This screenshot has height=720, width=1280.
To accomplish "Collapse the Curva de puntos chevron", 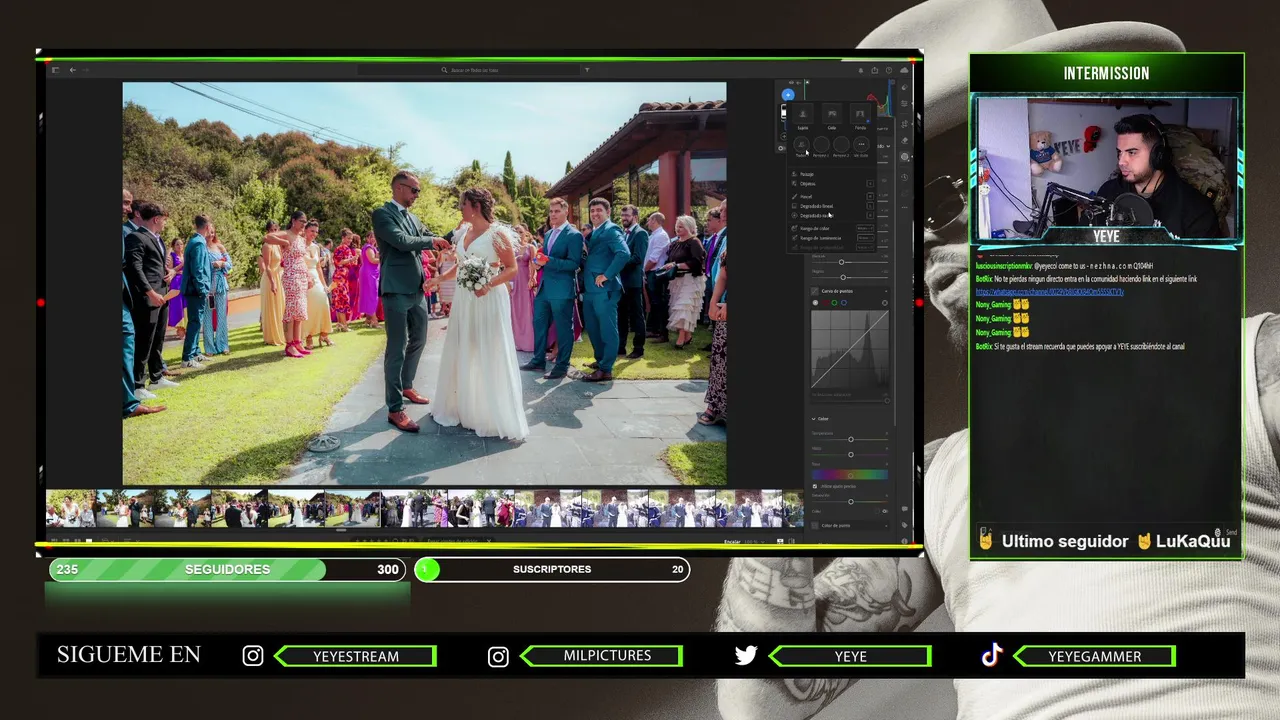I will tap(886, 291).
